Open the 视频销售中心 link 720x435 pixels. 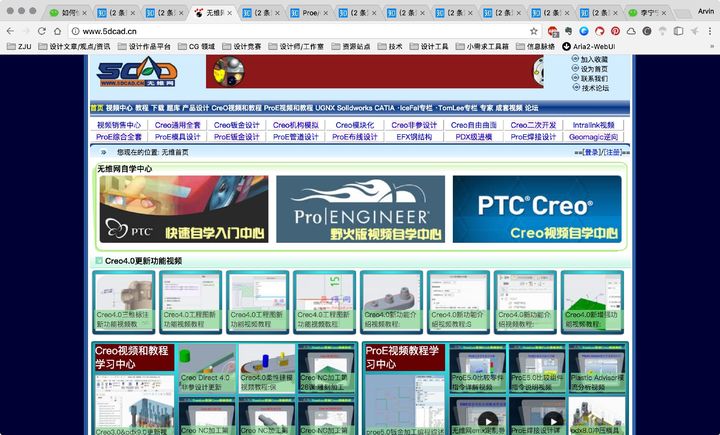click(119, 125)
